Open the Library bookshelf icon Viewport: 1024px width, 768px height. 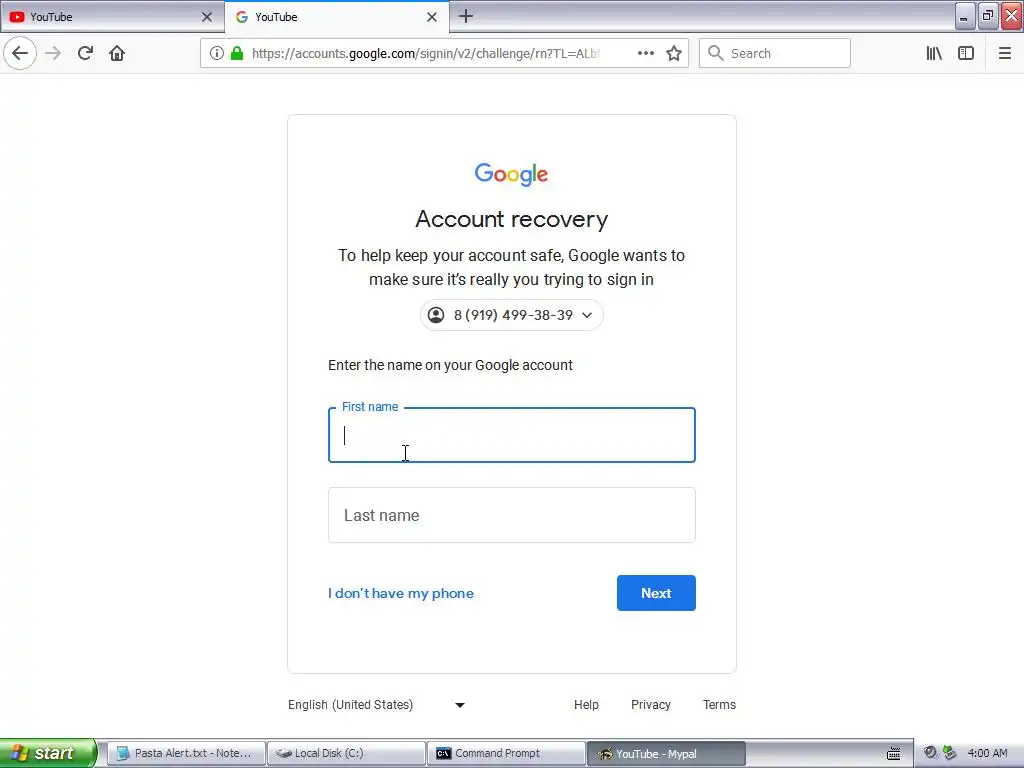point(935,54)
